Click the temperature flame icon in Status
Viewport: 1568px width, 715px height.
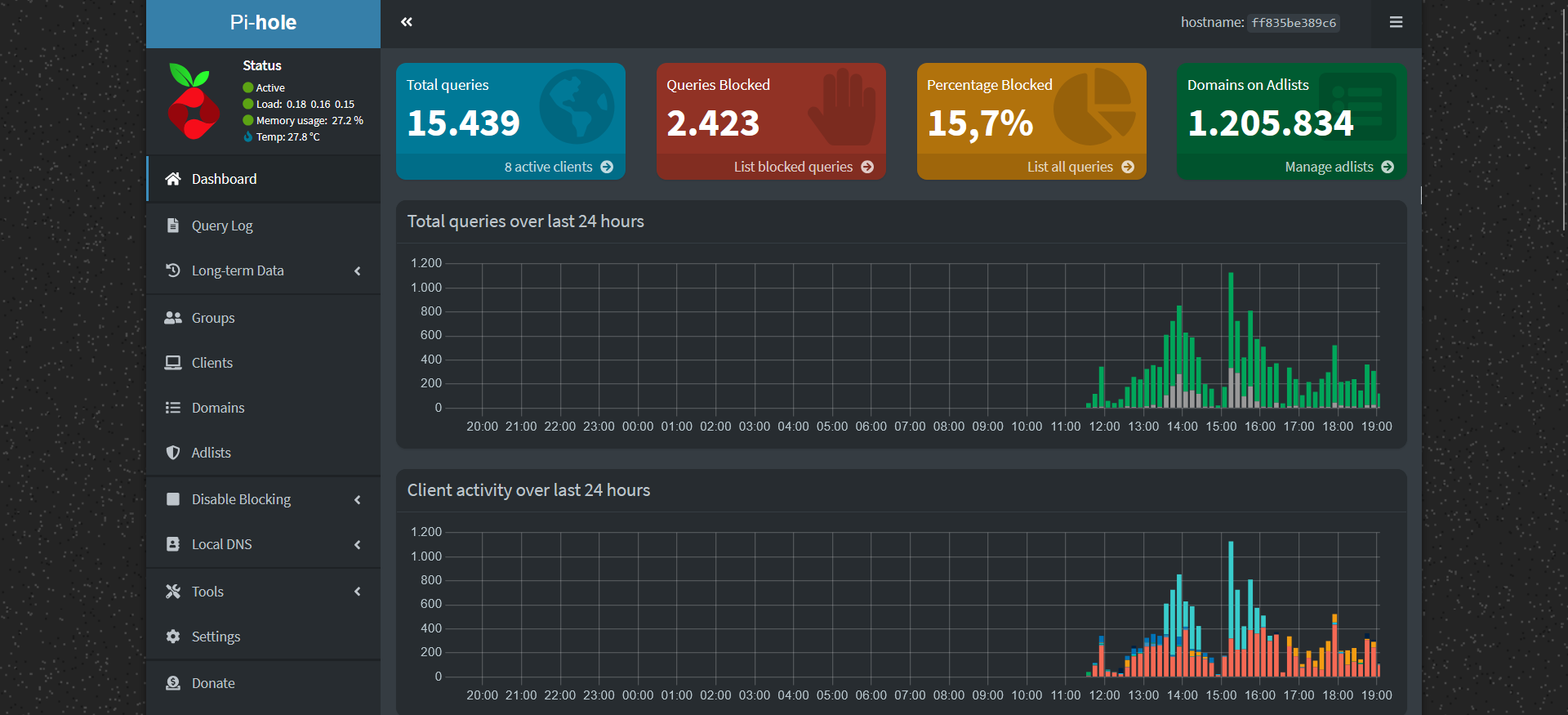[x=248, y=136]
